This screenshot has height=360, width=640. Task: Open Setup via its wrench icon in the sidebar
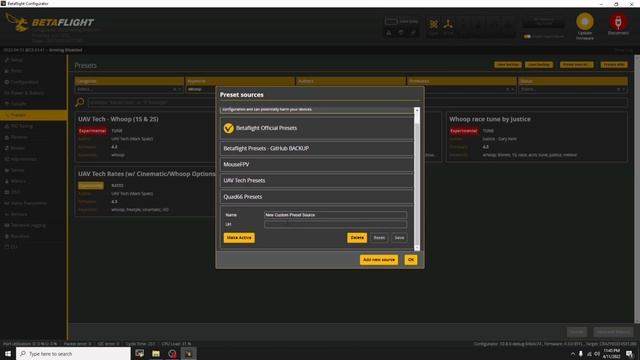[7, 60]
